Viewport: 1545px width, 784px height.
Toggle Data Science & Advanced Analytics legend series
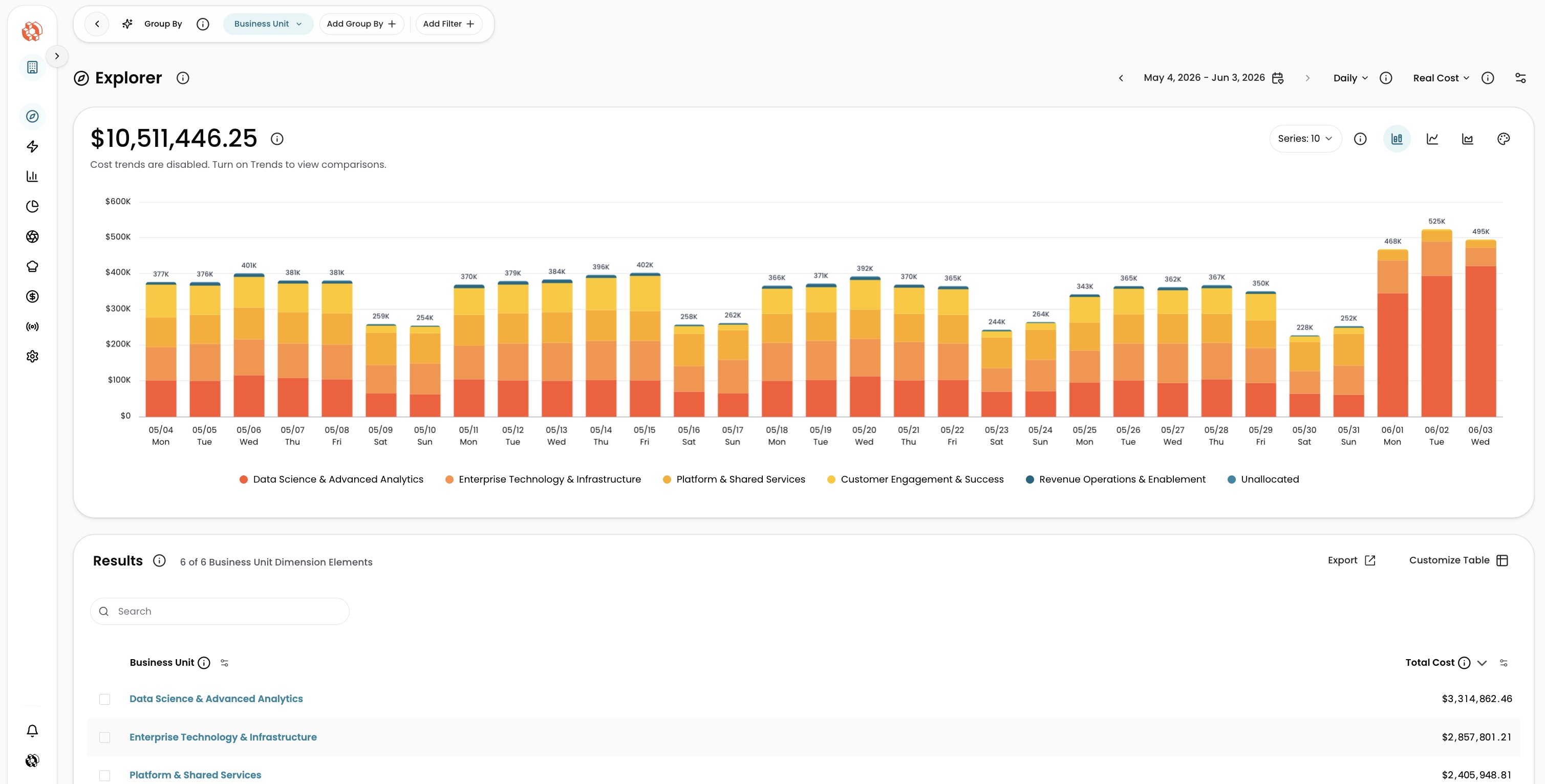[331, 479]
